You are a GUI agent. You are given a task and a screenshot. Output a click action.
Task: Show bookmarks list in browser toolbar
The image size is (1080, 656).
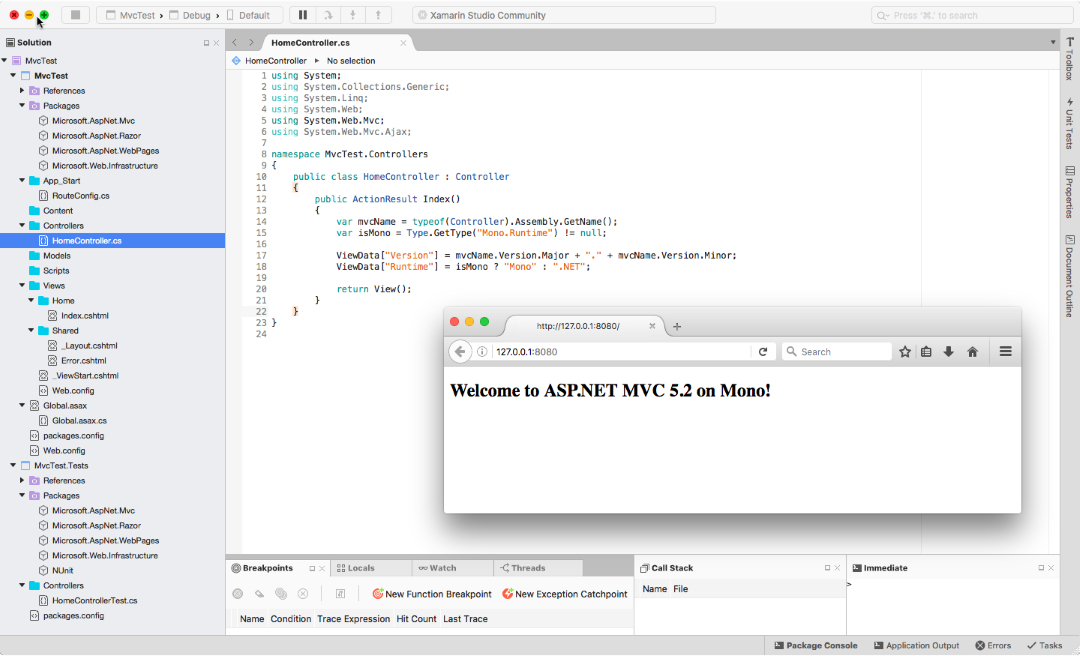pos(926,351)
